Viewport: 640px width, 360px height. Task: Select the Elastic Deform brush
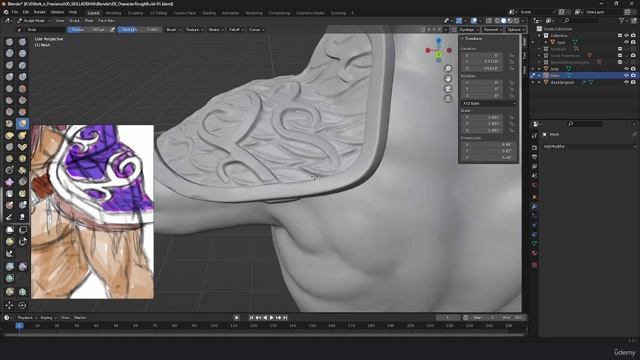pyautogui.click(x=9, y=135)
